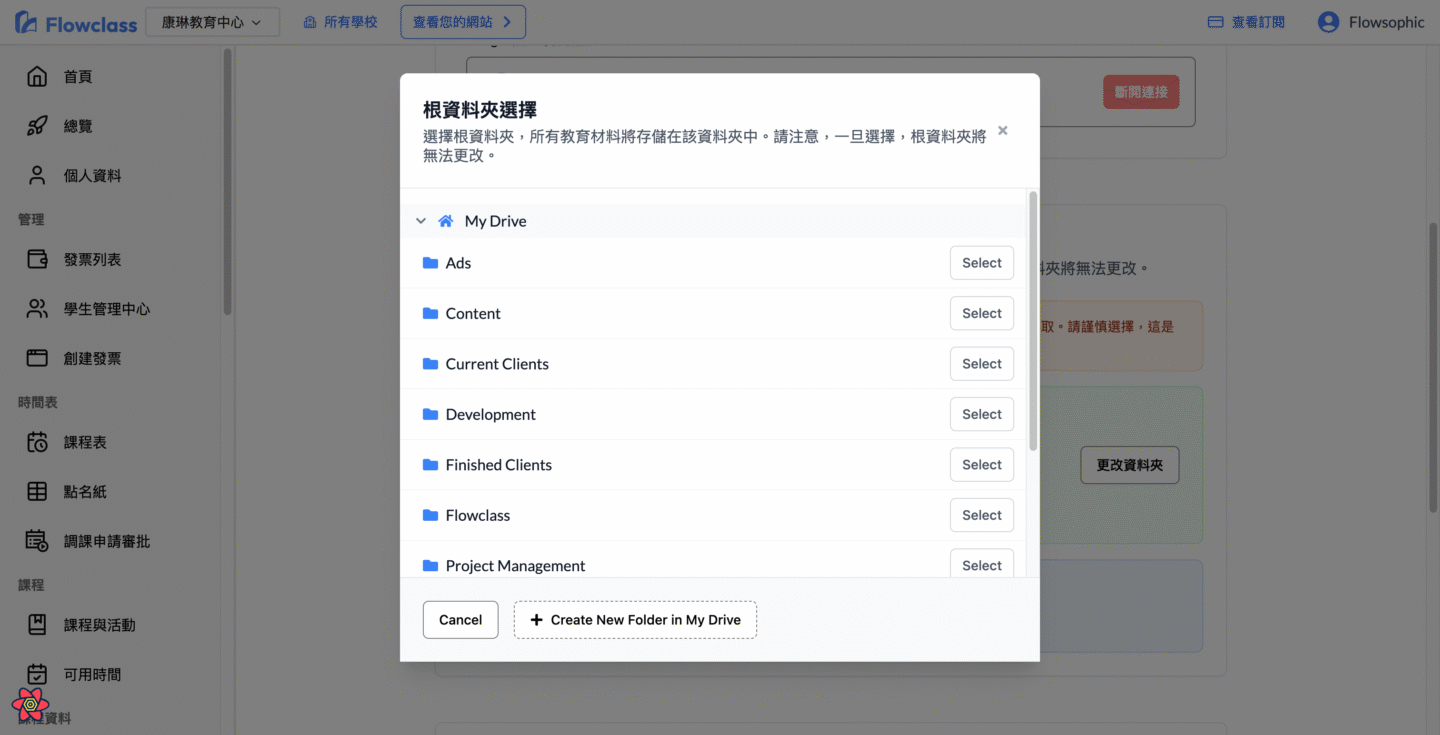Open 查看您的網站 with arrow chevron
Screen dimensions: 1440x735
tap(462, 22)
